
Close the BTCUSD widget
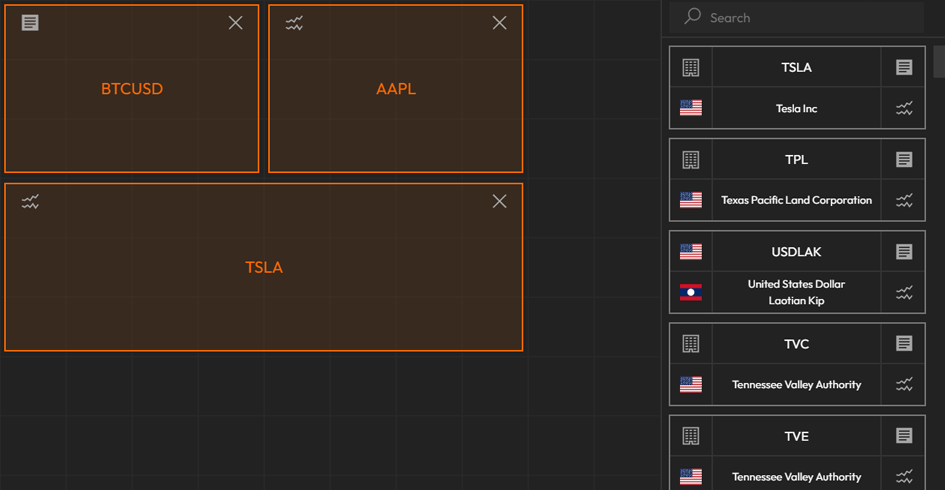click(x=235, y=22)
